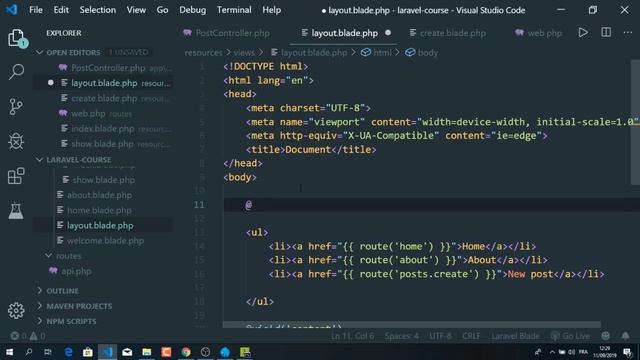The width and height of the screenshot is (640, 360).
Task: Change line endings via CRLF
Action: (471, 336)
